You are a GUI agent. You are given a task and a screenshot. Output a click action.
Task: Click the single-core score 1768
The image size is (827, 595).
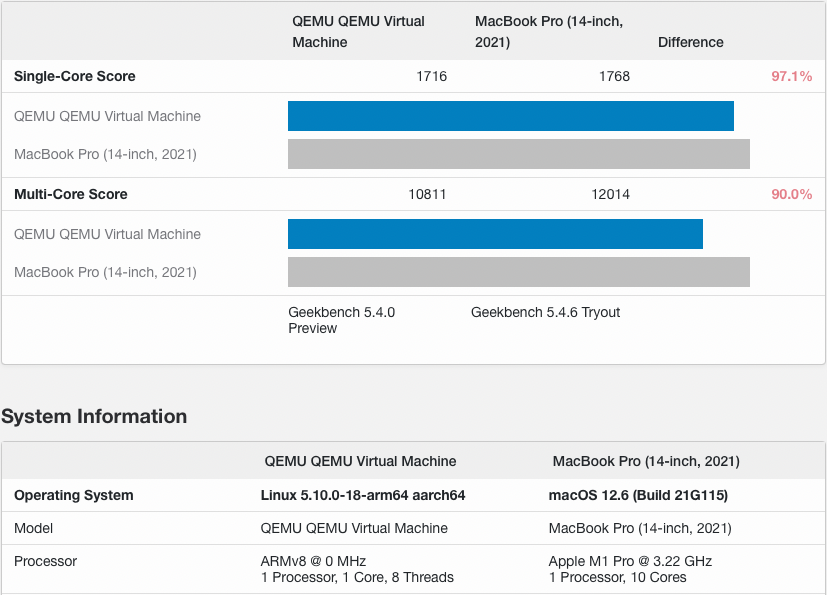614,76
